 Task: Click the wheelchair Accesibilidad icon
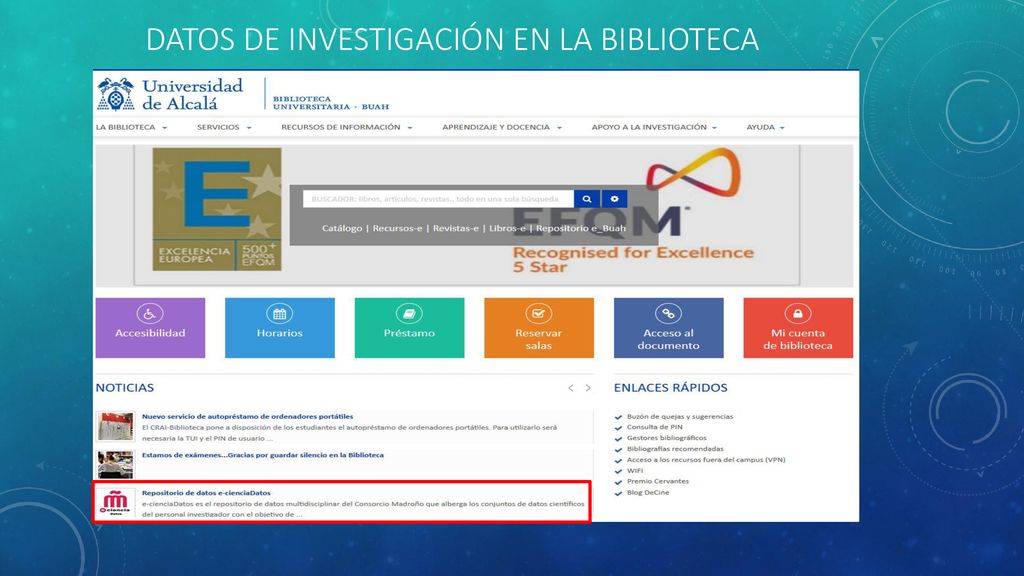coord(150,313)
